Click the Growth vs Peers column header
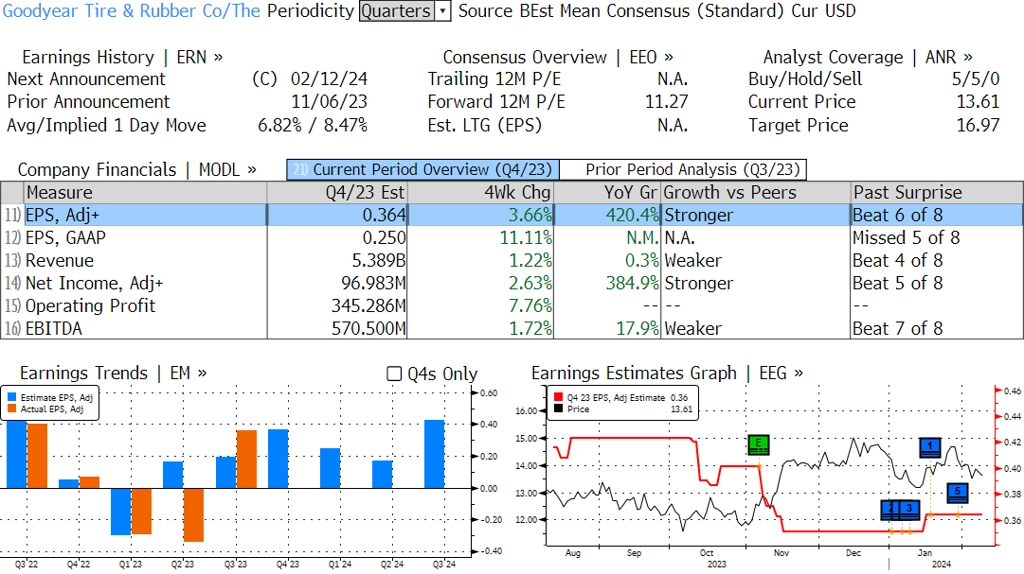 click(756, 193)
